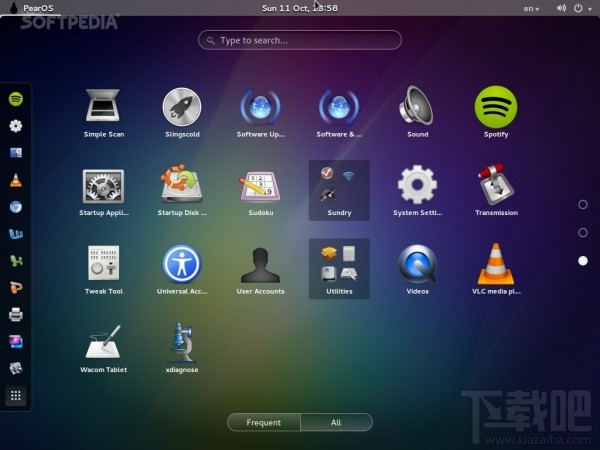Open the Slingscold rocket launcher
The height and width of the screenshot is (450, 600).
pyautogui.click(x=182, y=113)
